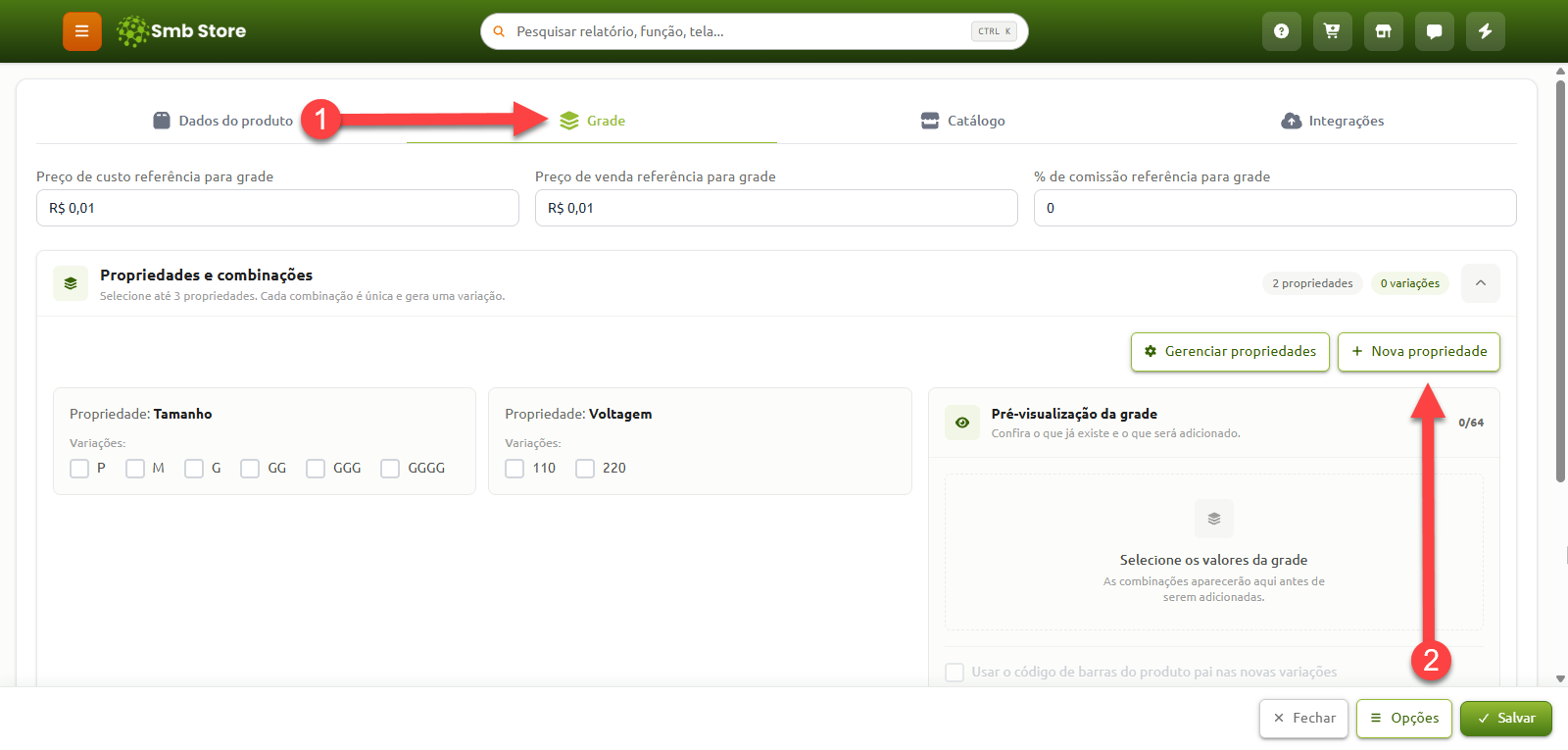The height and width of the screenshot is (750, 1568).
Task: Switch to the Integrações tab
Action: tap(1332, 121)
